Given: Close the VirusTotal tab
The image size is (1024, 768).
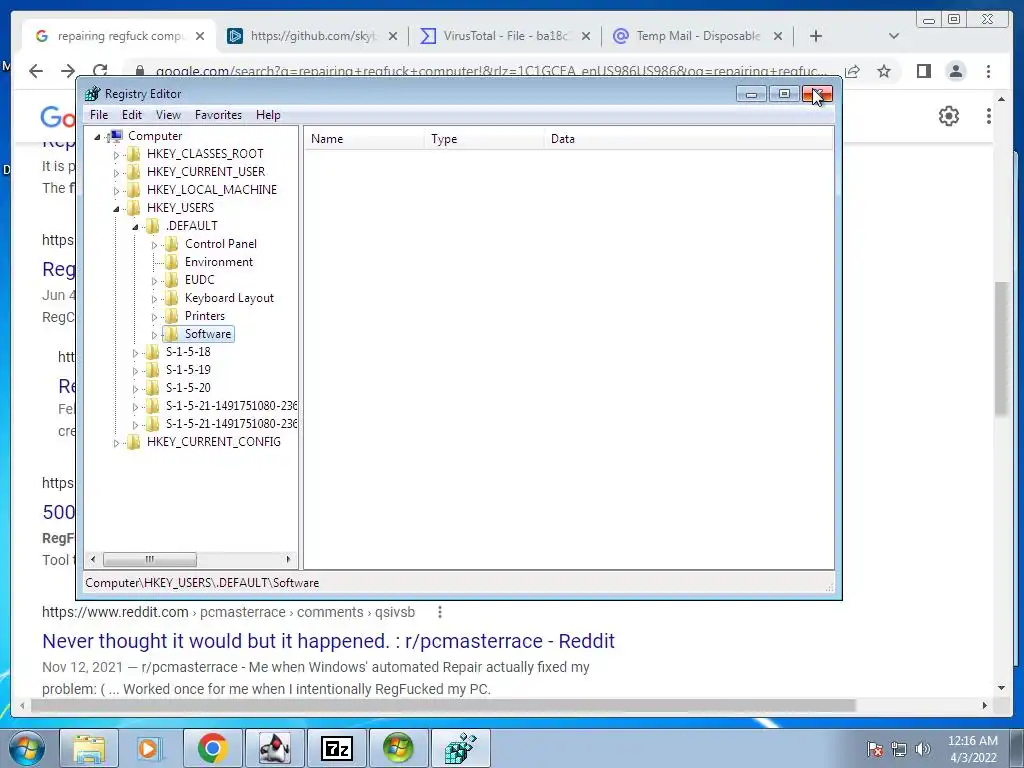Looking at the screenshot, I should pos(586,37).
